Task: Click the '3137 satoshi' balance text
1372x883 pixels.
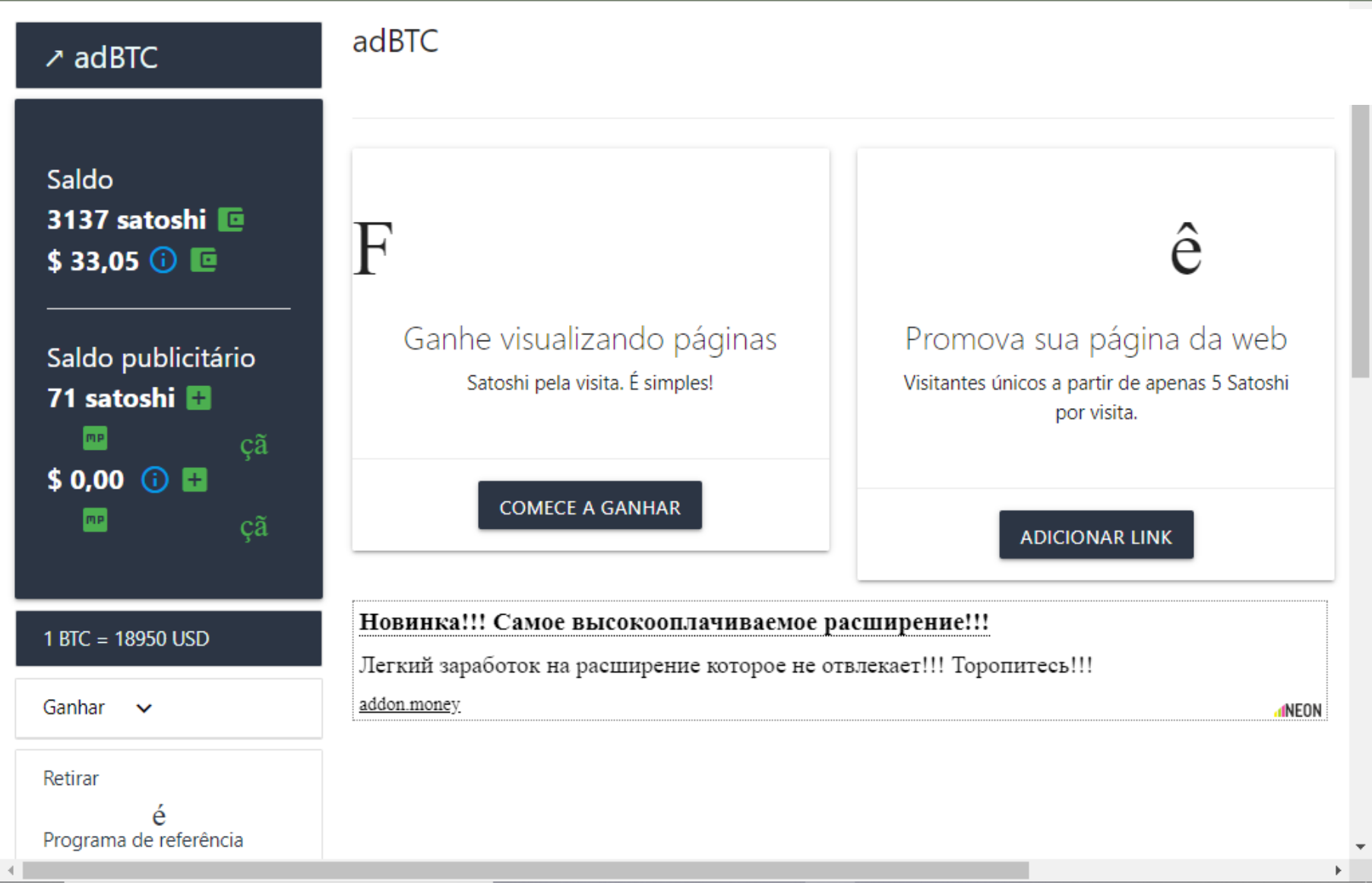Action: [x=126, y=220]
